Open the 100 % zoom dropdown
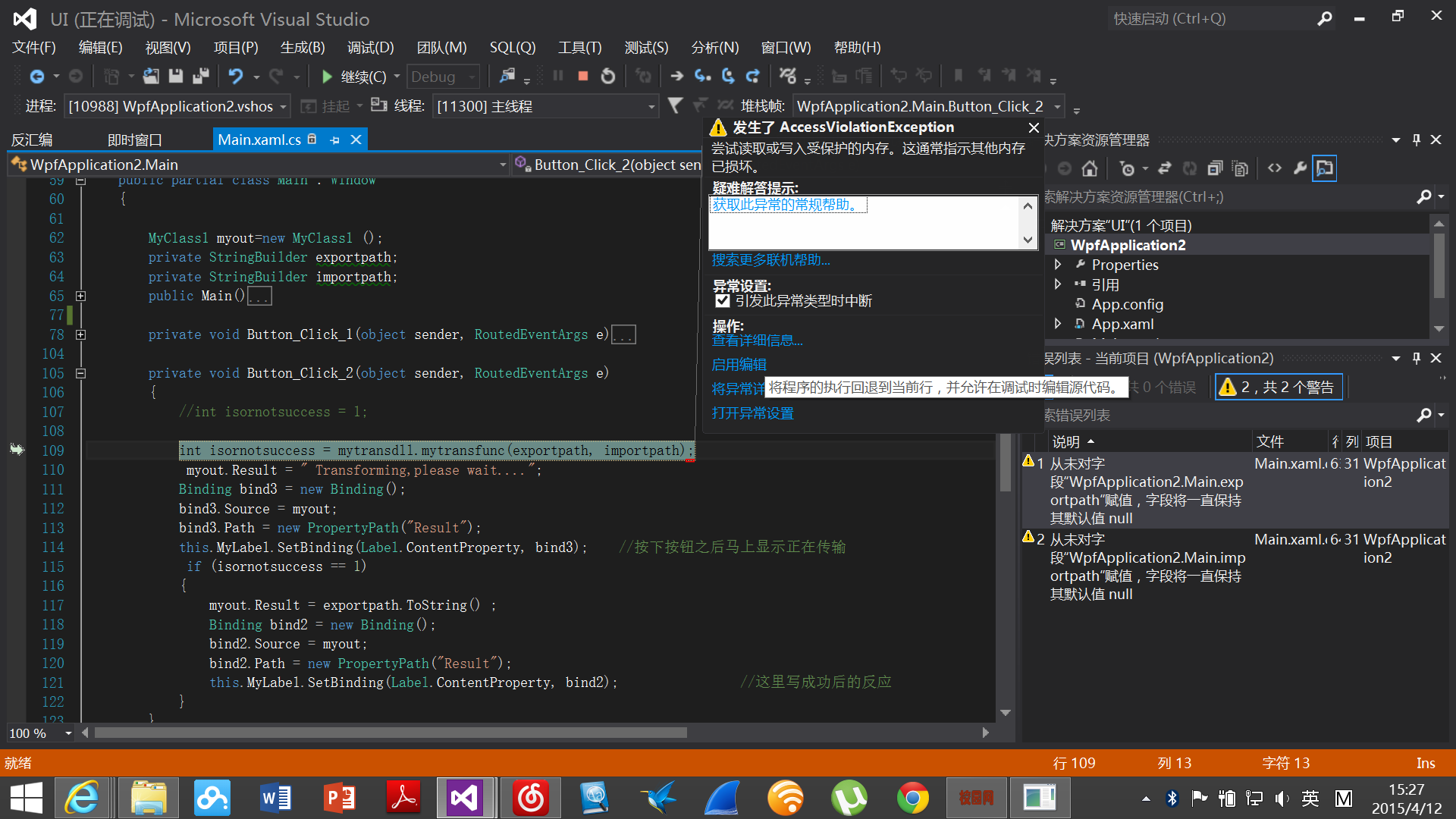This screenshot has width=1456, height=819. pos(68,733)
